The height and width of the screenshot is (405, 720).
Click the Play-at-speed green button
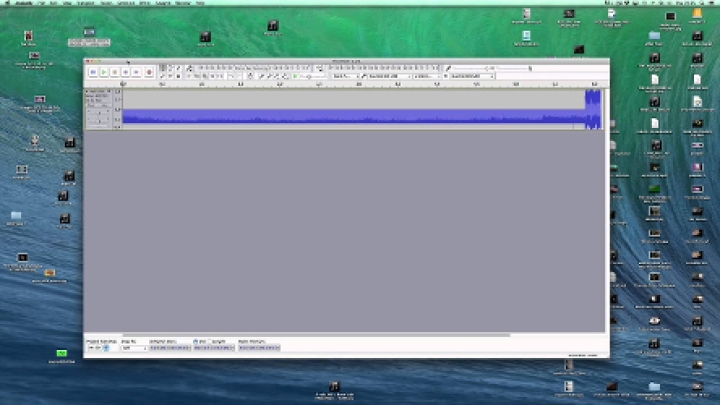click(295, 76)
